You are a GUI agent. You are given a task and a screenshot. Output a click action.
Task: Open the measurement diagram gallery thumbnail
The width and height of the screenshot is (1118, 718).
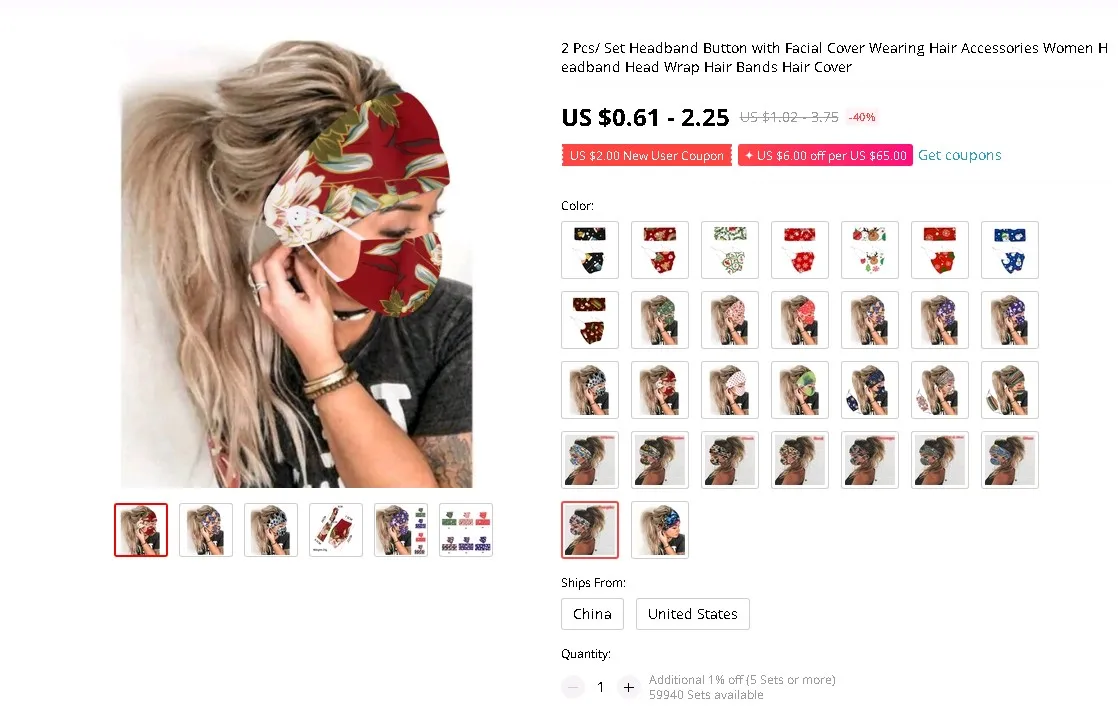click(336, 530)
